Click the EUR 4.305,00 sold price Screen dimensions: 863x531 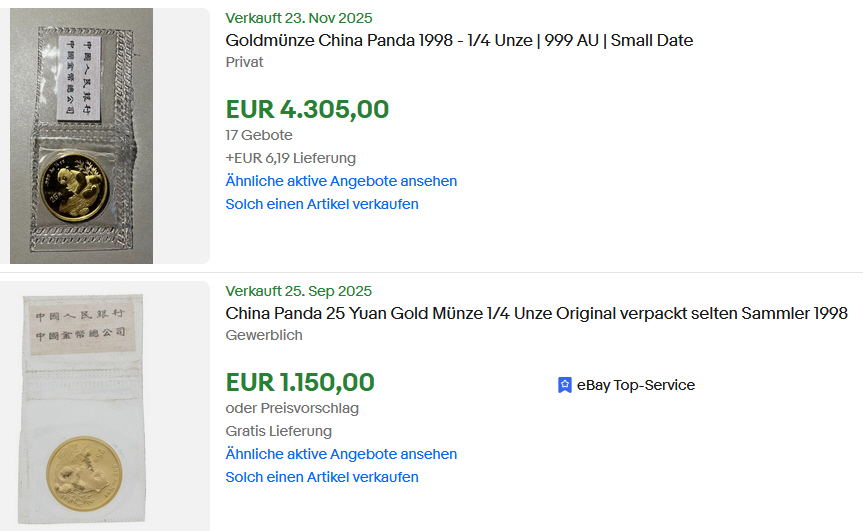pyautogui.click(x=307, y=109)
